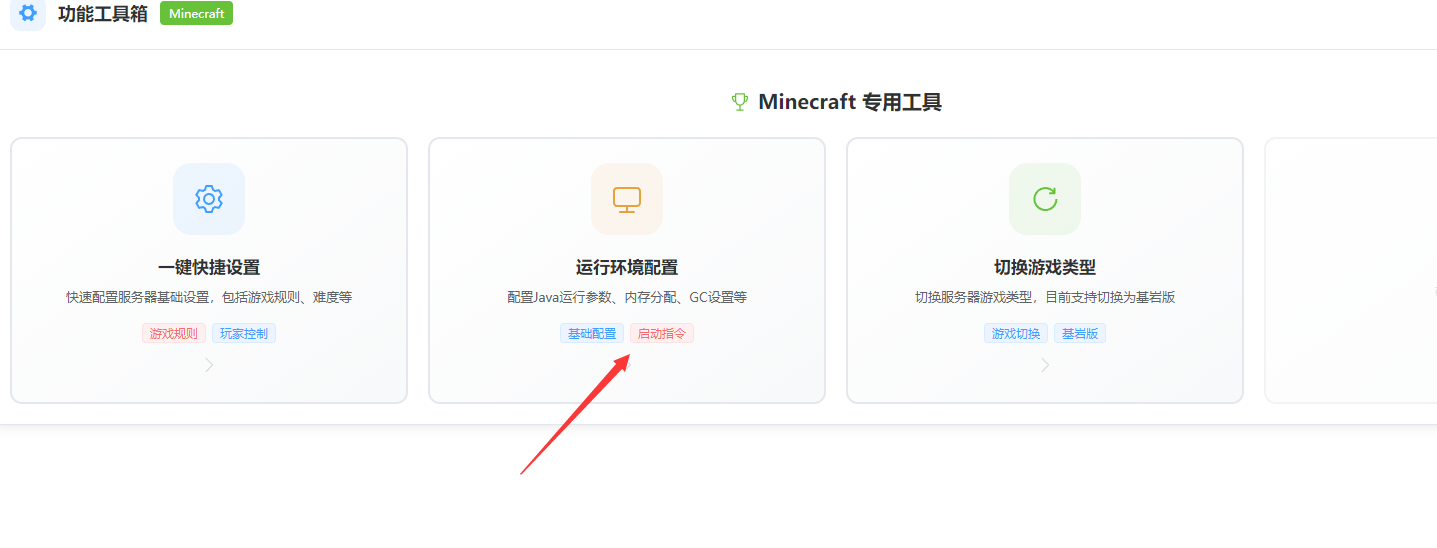
Task: Click the 基础配置 tag
Action: click(592, 334)
